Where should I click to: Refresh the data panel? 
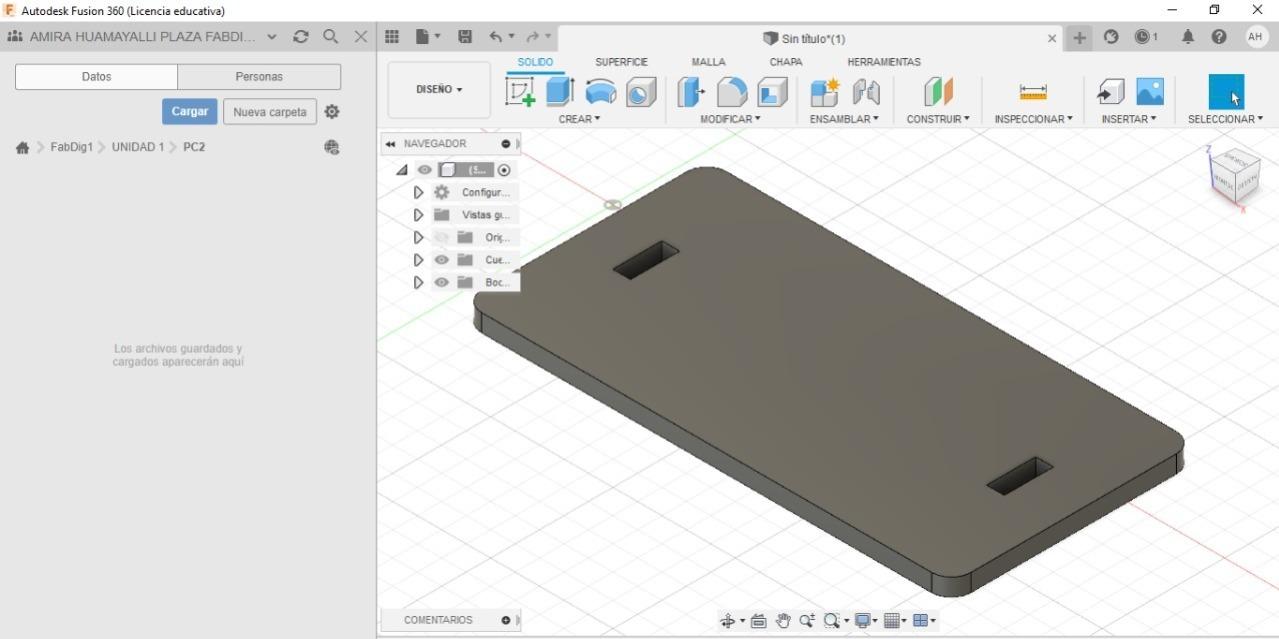(301, 37)
